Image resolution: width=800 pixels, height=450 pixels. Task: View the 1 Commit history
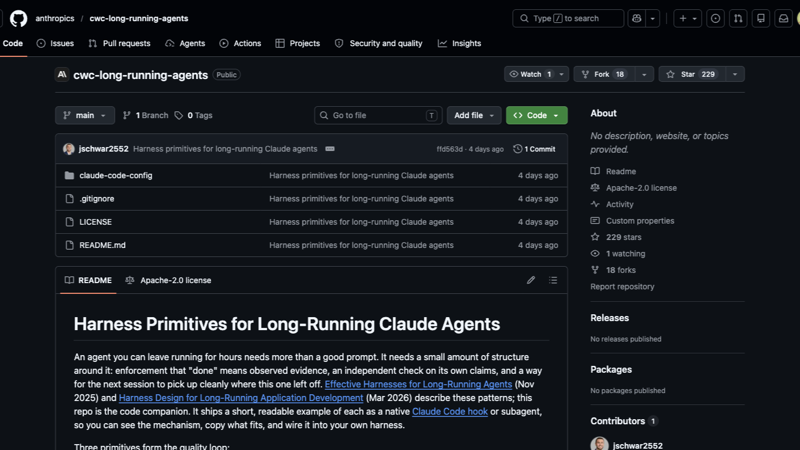(534, 149)
